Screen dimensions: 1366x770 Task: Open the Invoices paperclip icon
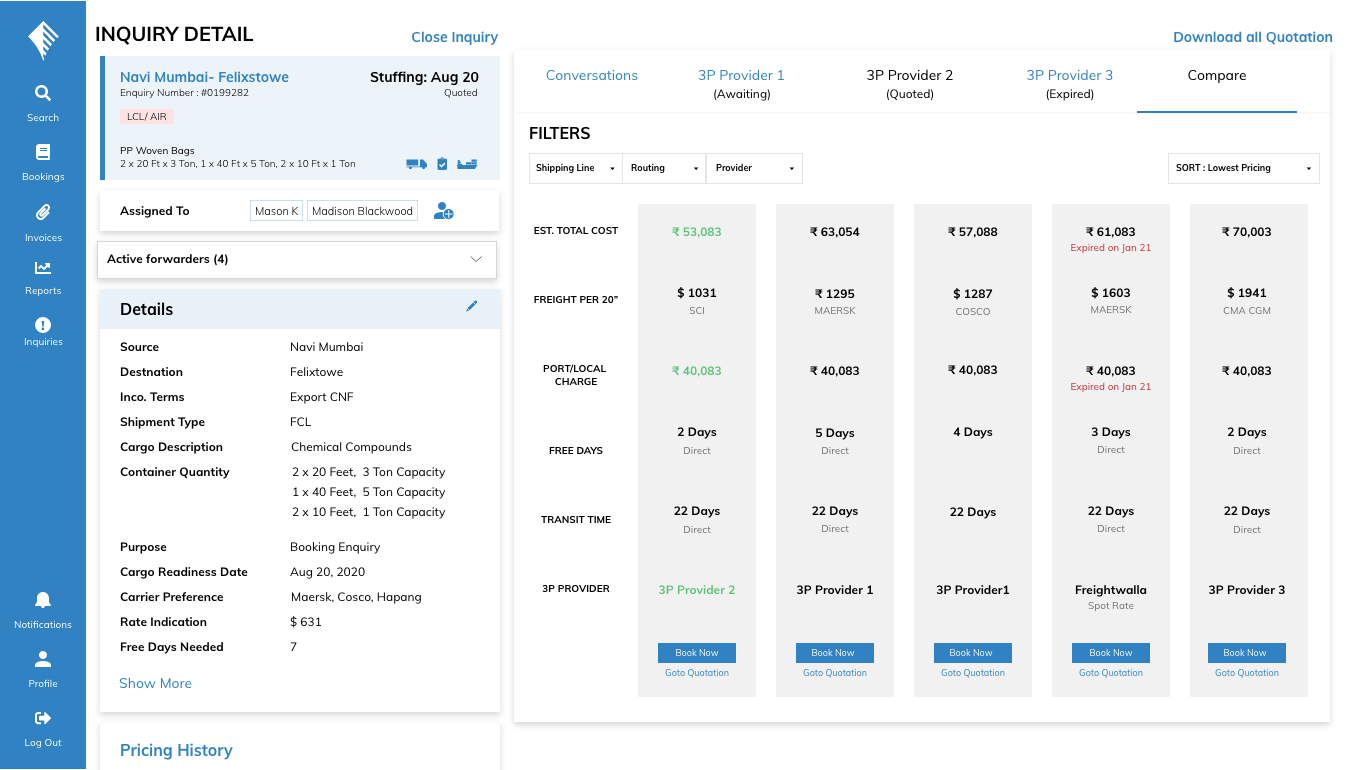tap(43, 213)
